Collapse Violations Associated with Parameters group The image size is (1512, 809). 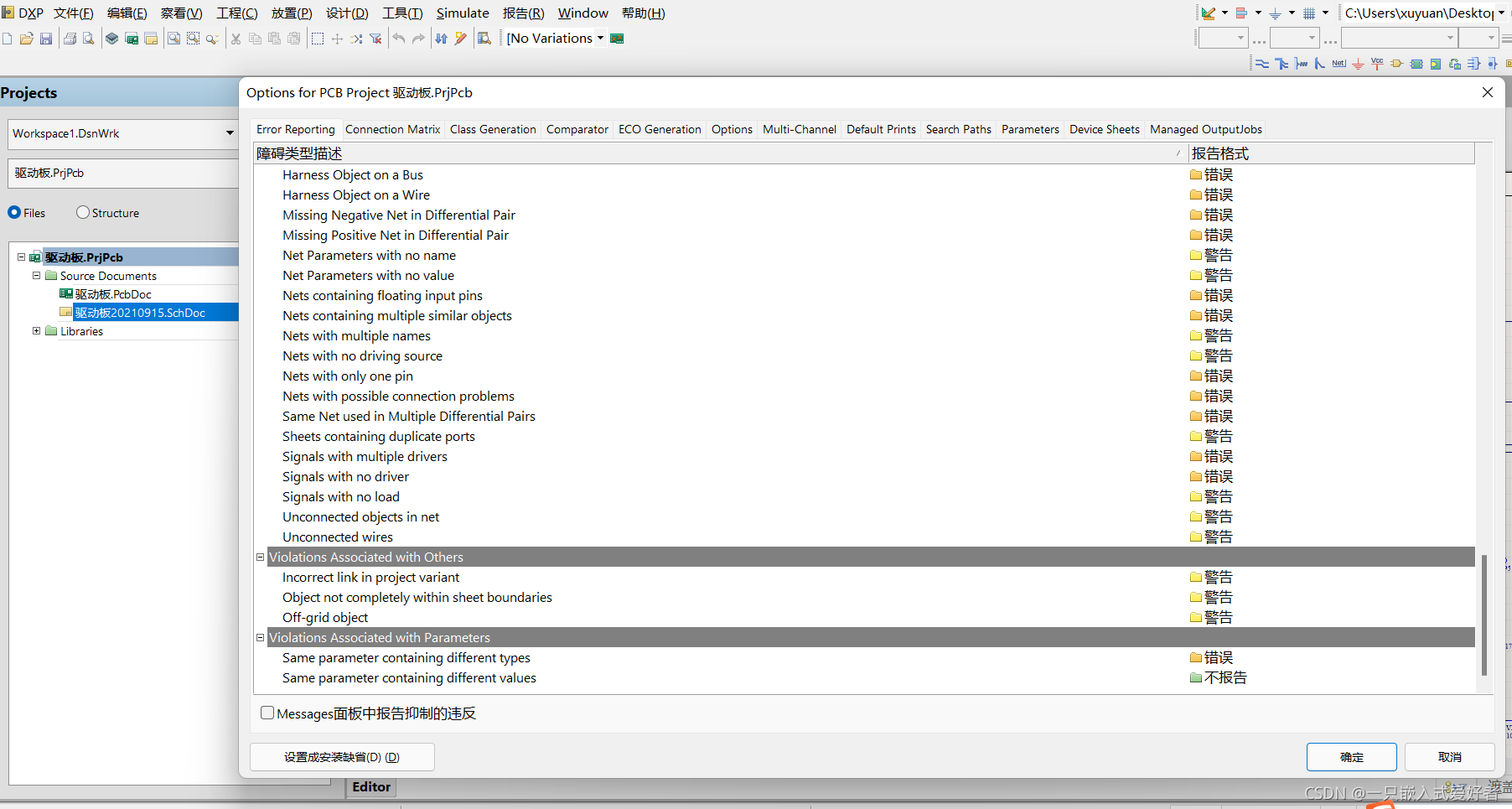click(x=260, y=637)
